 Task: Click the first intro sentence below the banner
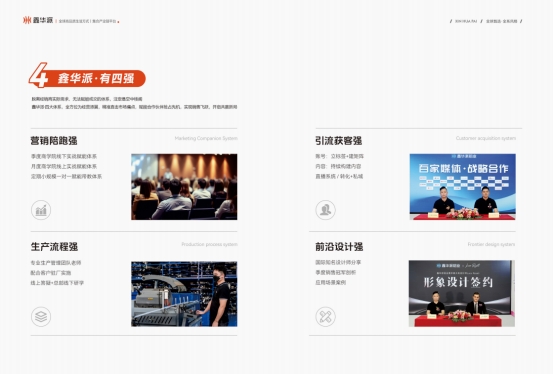[x=87, y=99]
